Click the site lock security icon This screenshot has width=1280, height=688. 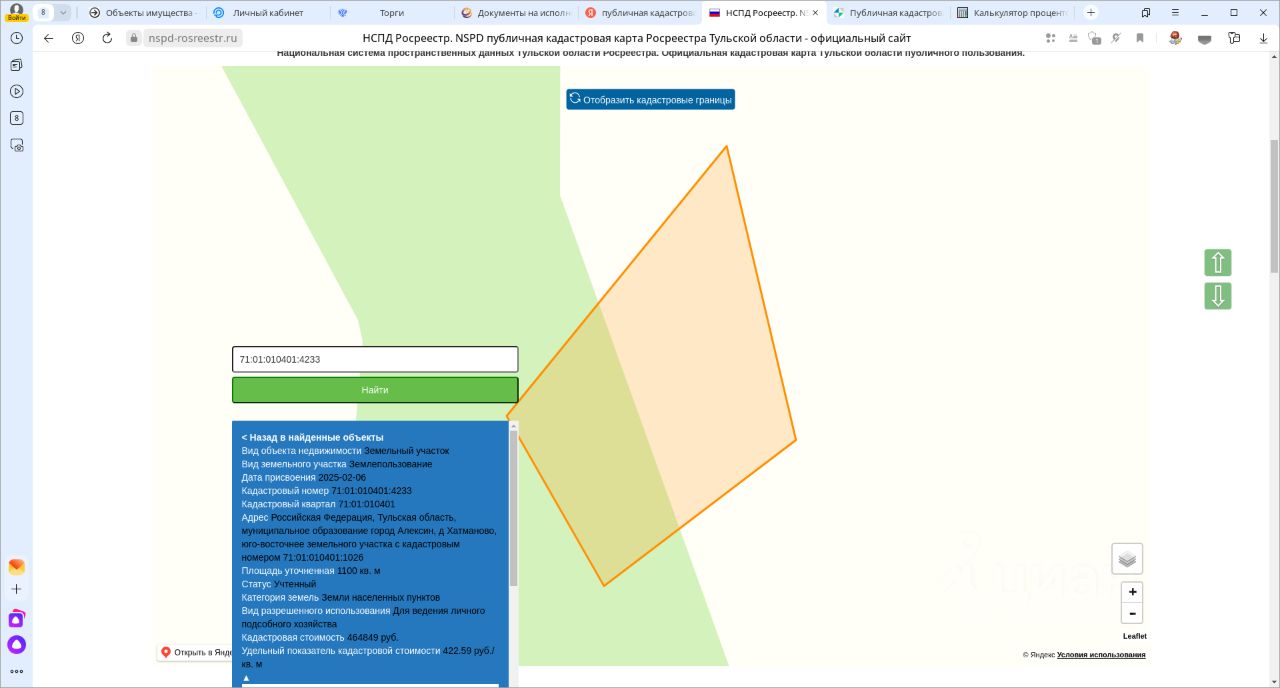coord(135,38)
